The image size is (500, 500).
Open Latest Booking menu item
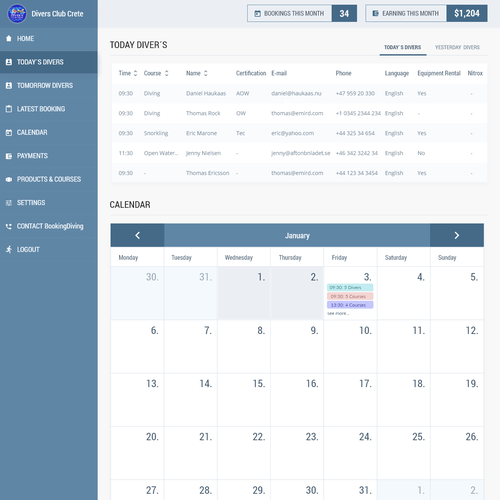(49, 109)
